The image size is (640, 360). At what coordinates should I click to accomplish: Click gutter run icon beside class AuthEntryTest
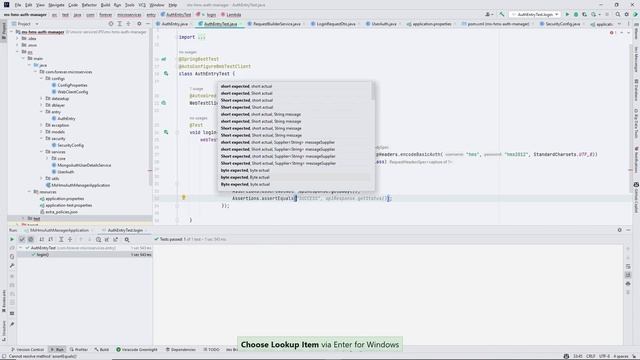pos(166,73)
